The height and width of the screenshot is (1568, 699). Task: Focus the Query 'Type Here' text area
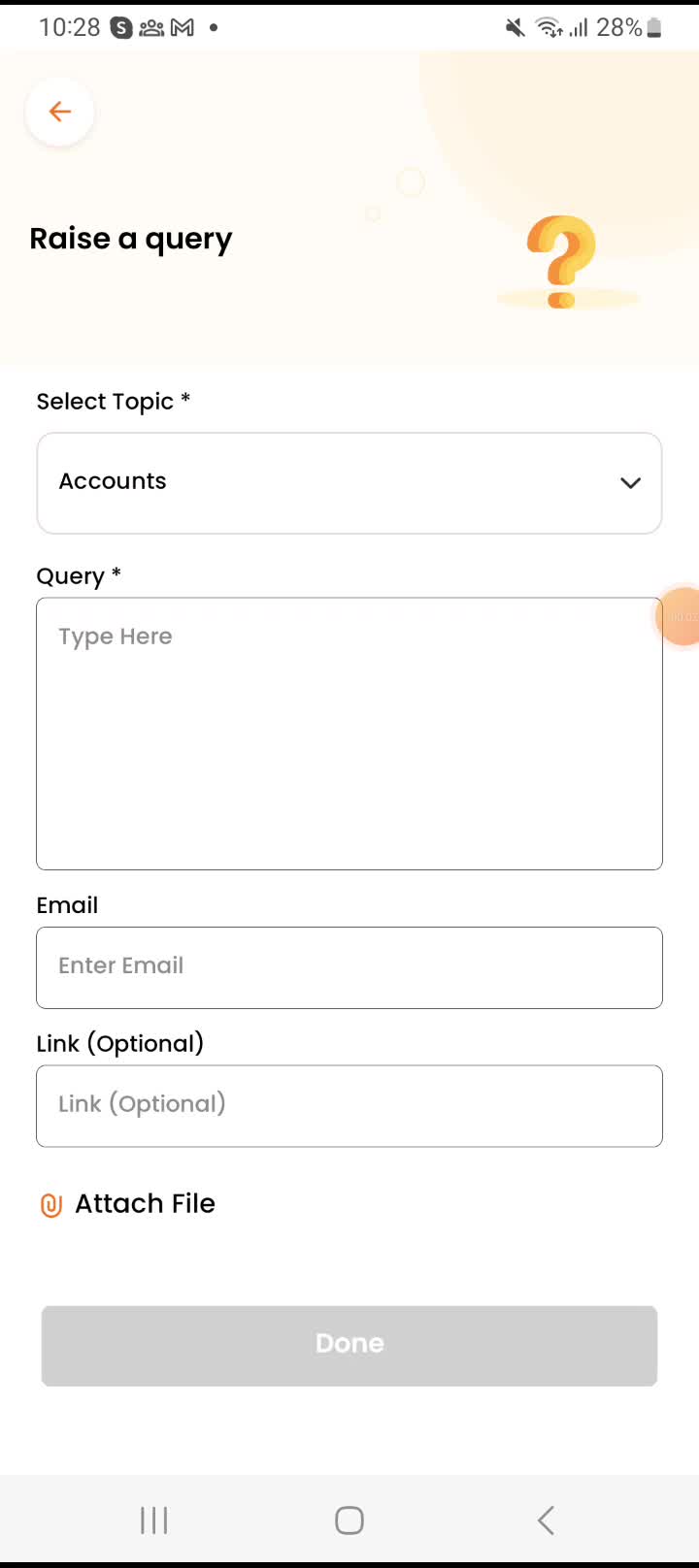click(x=349, y=734)
